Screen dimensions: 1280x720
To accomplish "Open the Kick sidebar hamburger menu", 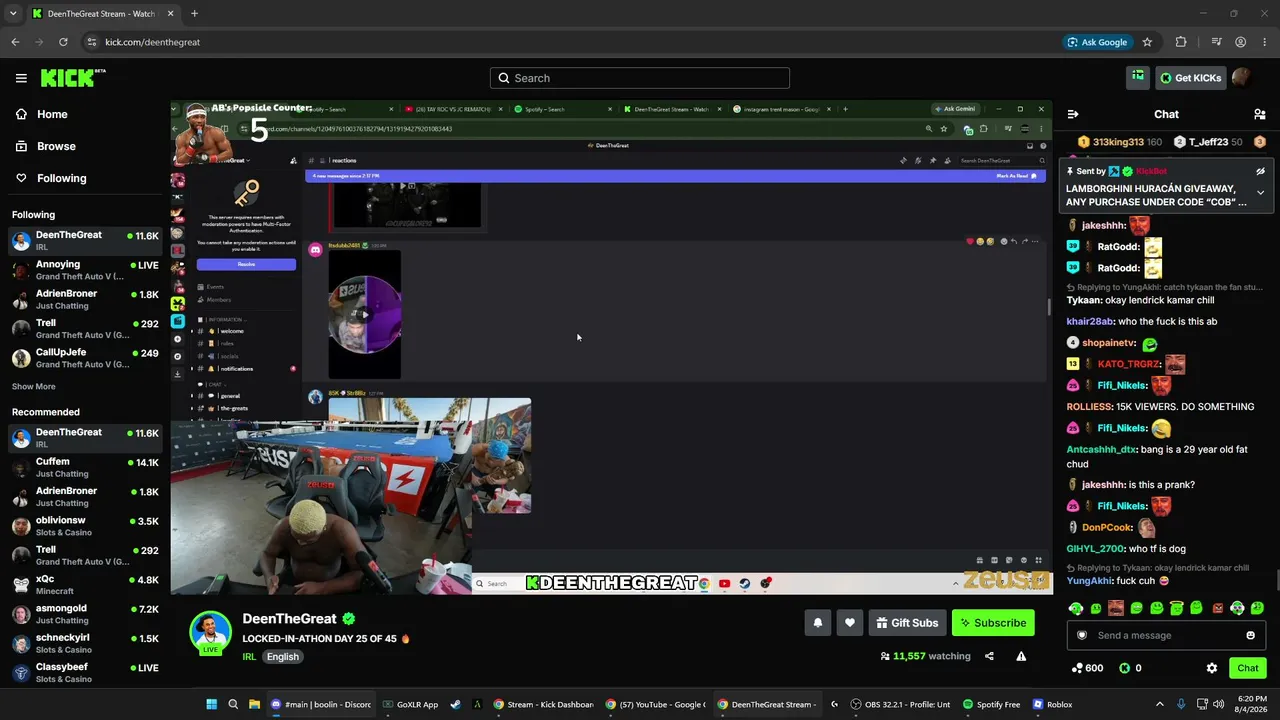I will point(21,78).
